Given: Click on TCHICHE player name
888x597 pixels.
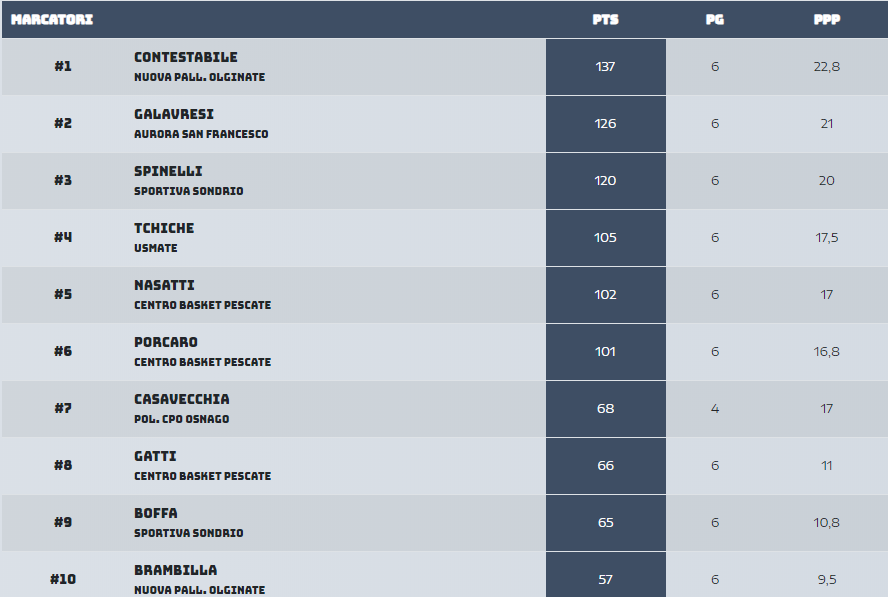Looking at the screenshot, I should click(x=164, y=228).
